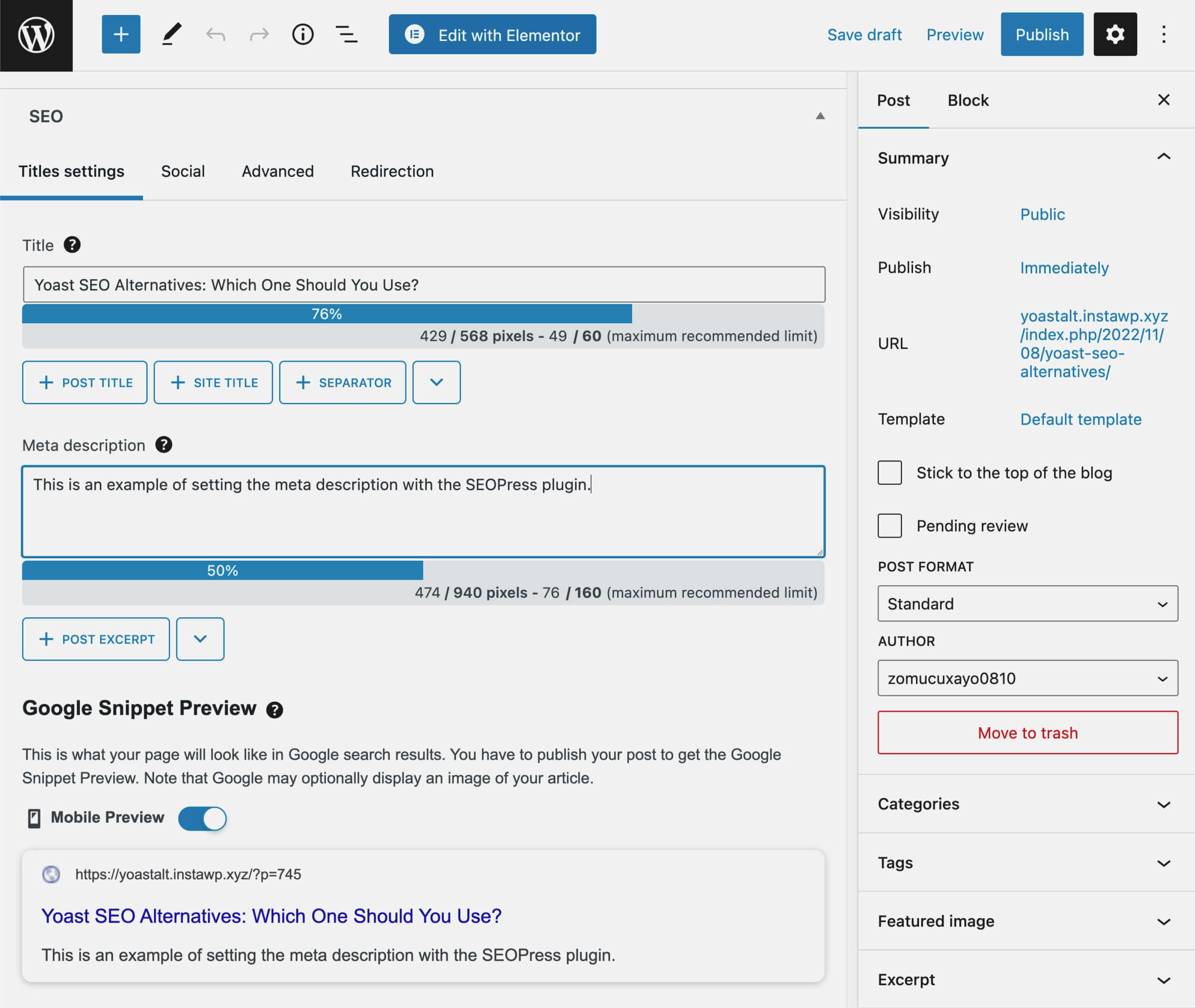Check the Pending review checkbox

coord(889,526)
